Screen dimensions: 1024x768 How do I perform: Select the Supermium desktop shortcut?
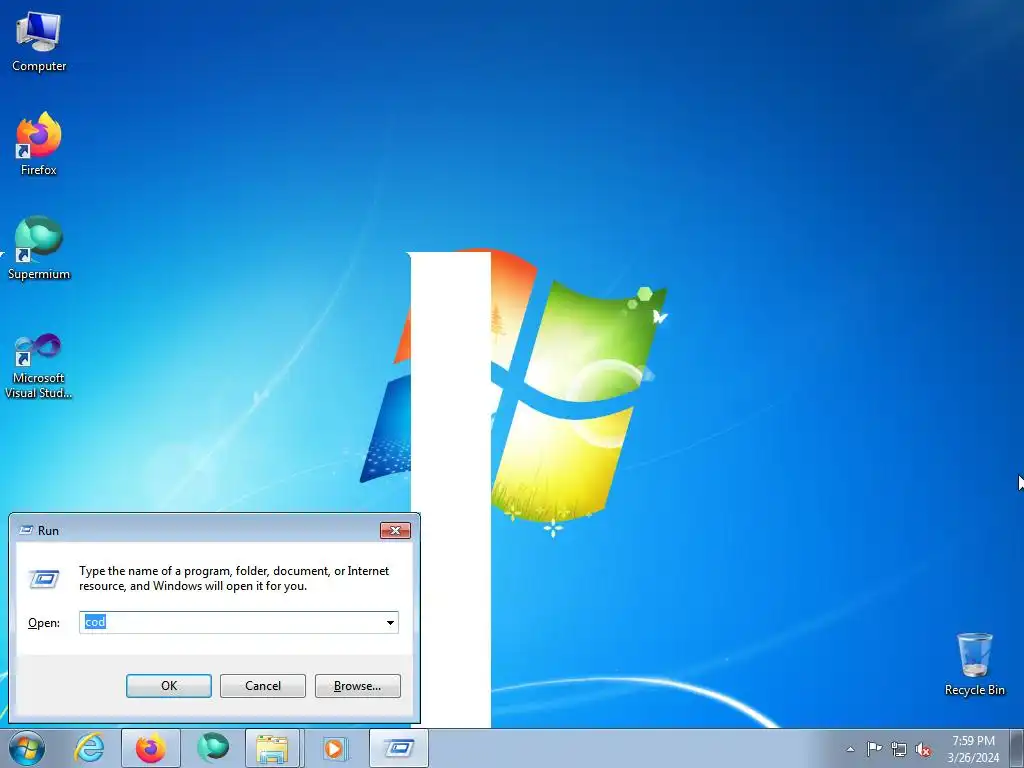(39, 248)
